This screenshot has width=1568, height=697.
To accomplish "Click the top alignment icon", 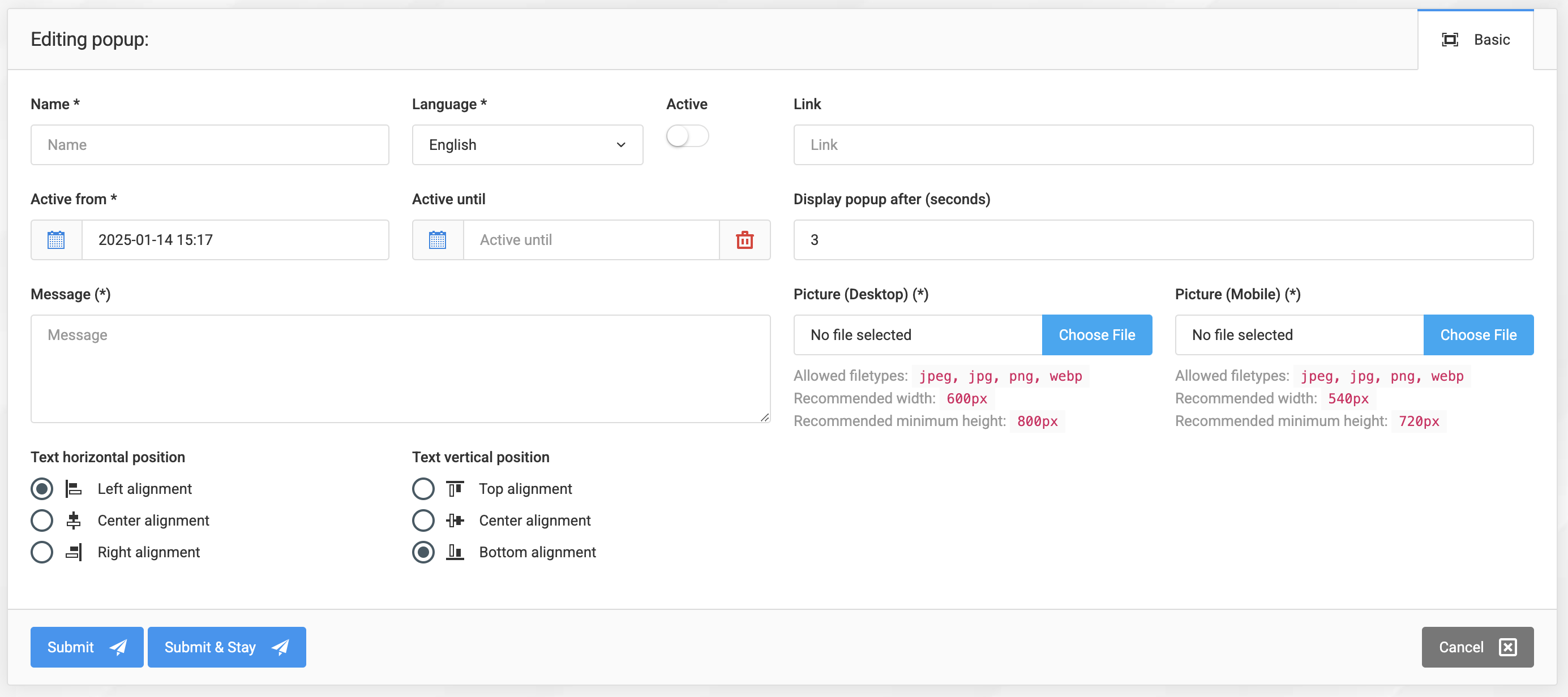I will [x=455, y=488].
